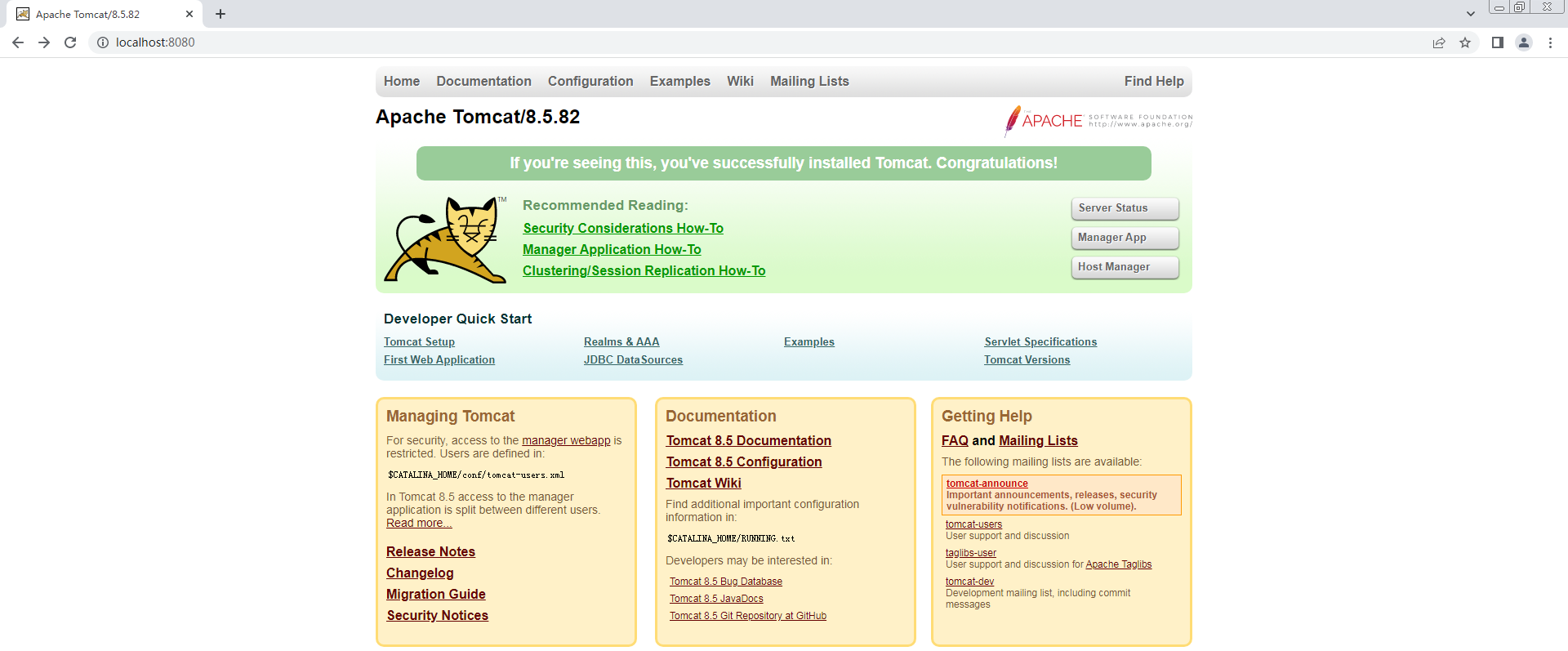1568x651 pixels.
Task: Open the JDBC DataSources link
Action: pos(633,360)
